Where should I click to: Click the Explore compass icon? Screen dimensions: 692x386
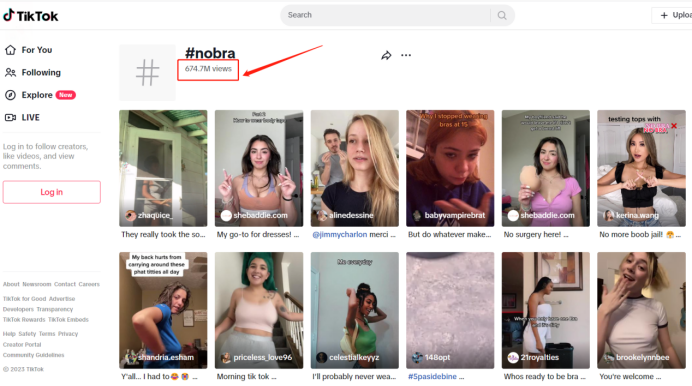point(10,95)
